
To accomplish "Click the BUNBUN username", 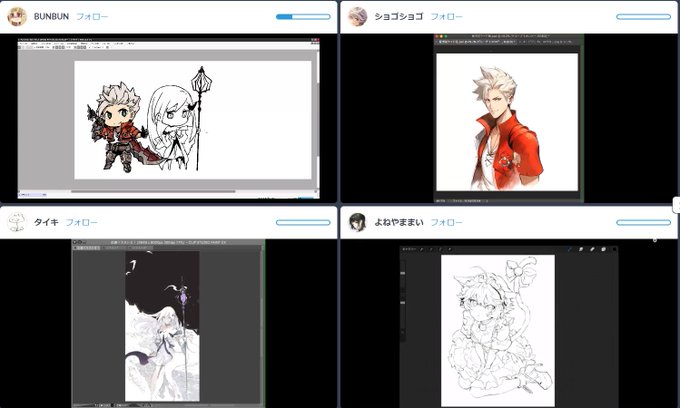I will 51,16.
